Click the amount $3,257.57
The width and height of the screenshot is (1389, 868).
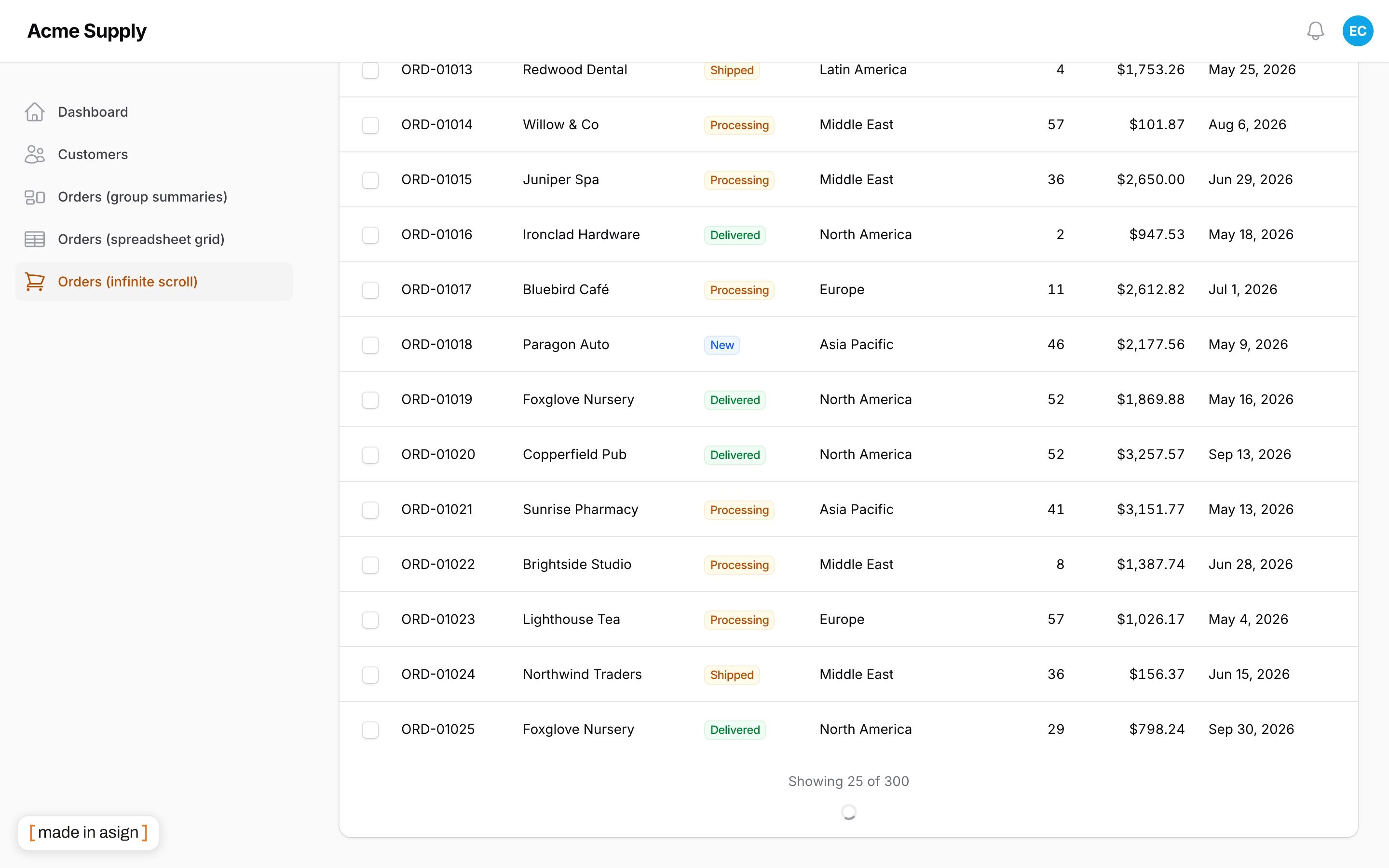pyautogui.click(x=1150, y=454)
